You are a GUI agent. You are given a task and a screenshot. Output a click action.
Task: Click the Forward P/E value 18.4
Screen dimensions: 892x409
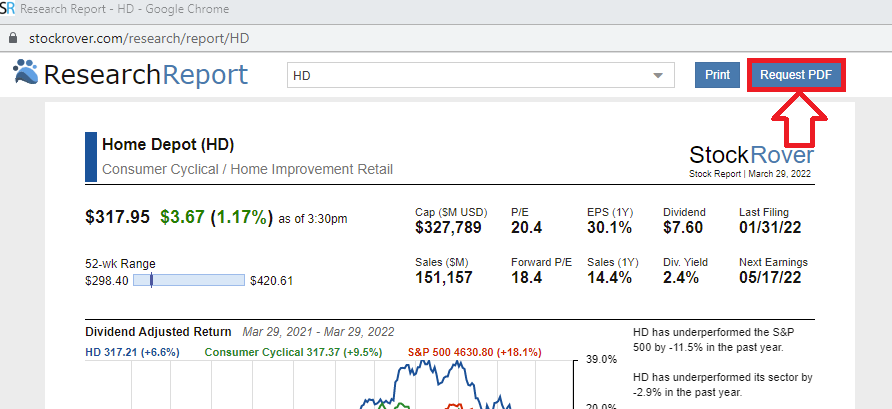526,278
